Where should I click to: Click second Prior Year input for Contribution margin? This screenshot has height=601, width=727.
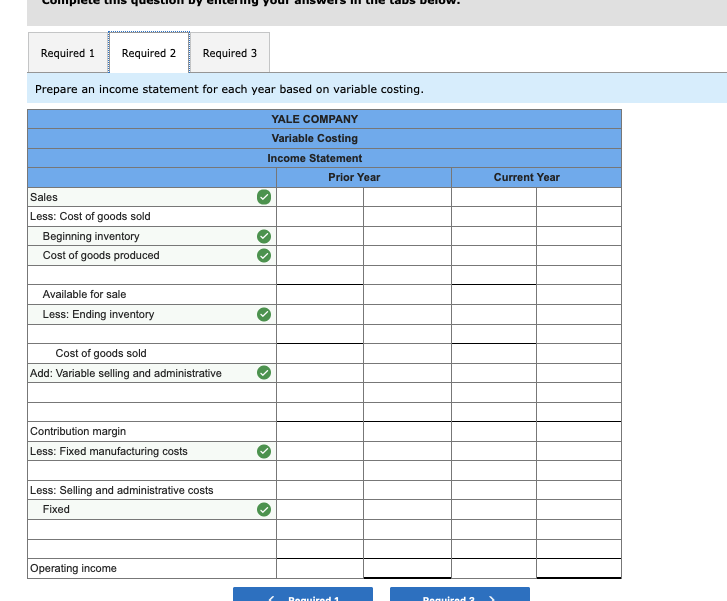click(408, 432)
